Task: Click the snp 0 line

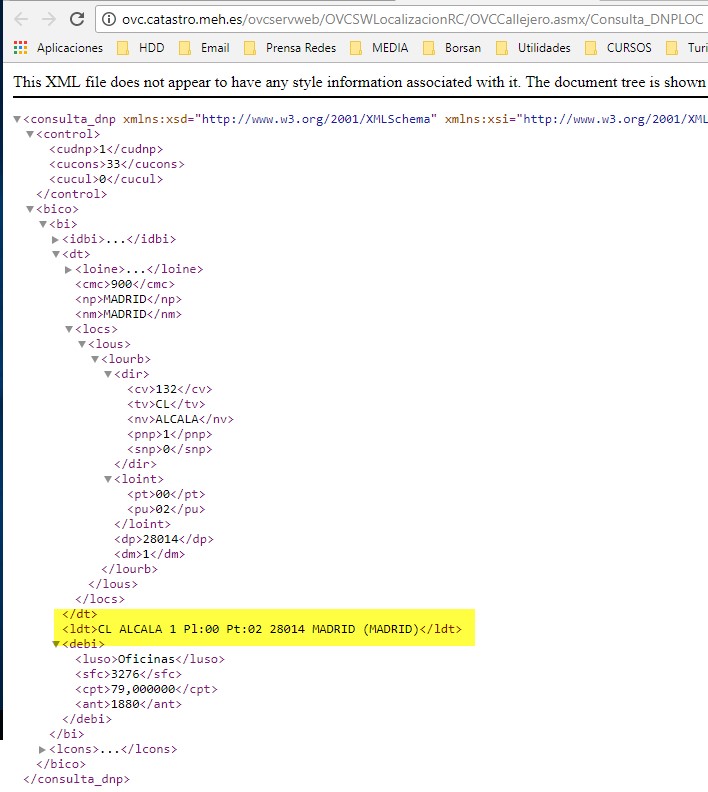Action: [170, 450]
